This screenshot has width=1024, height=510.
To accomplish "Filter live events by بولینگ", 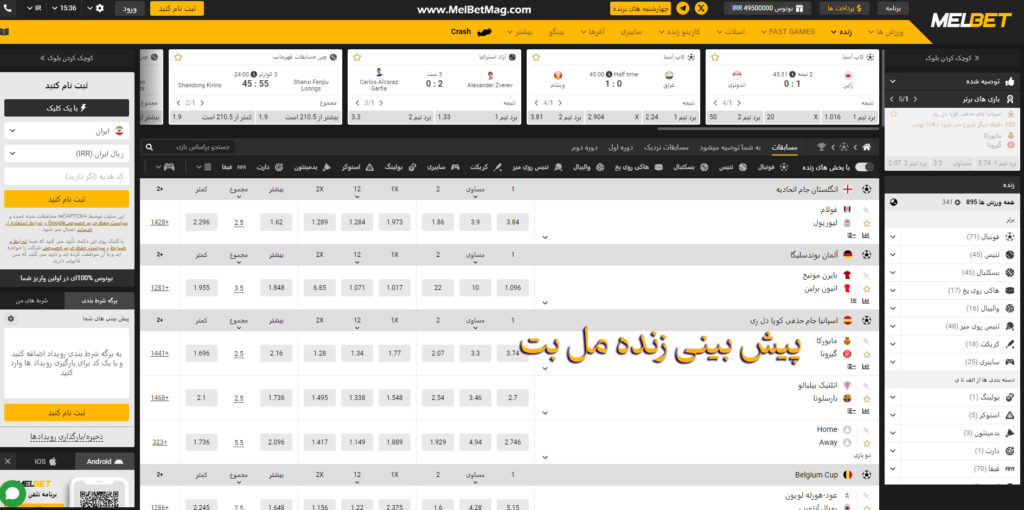I will 401,167.
